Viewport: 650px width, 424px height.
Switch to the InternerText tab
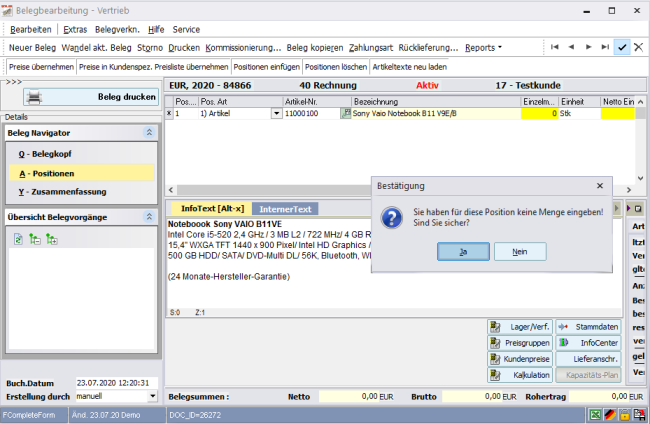click(x=286, y=208)
